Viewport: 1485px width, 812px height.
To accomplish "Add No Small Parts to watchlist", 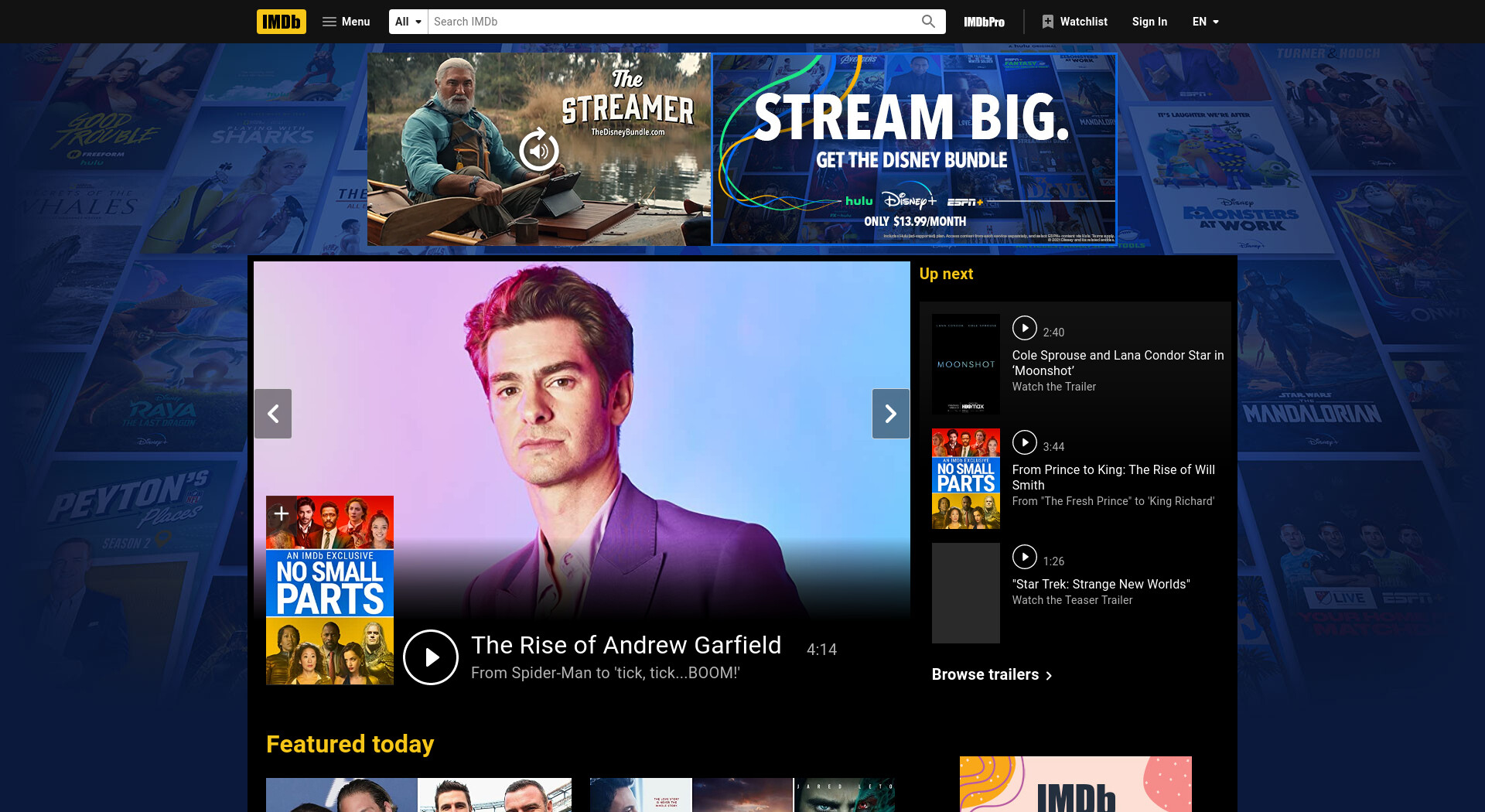I will tap(282, 513).
